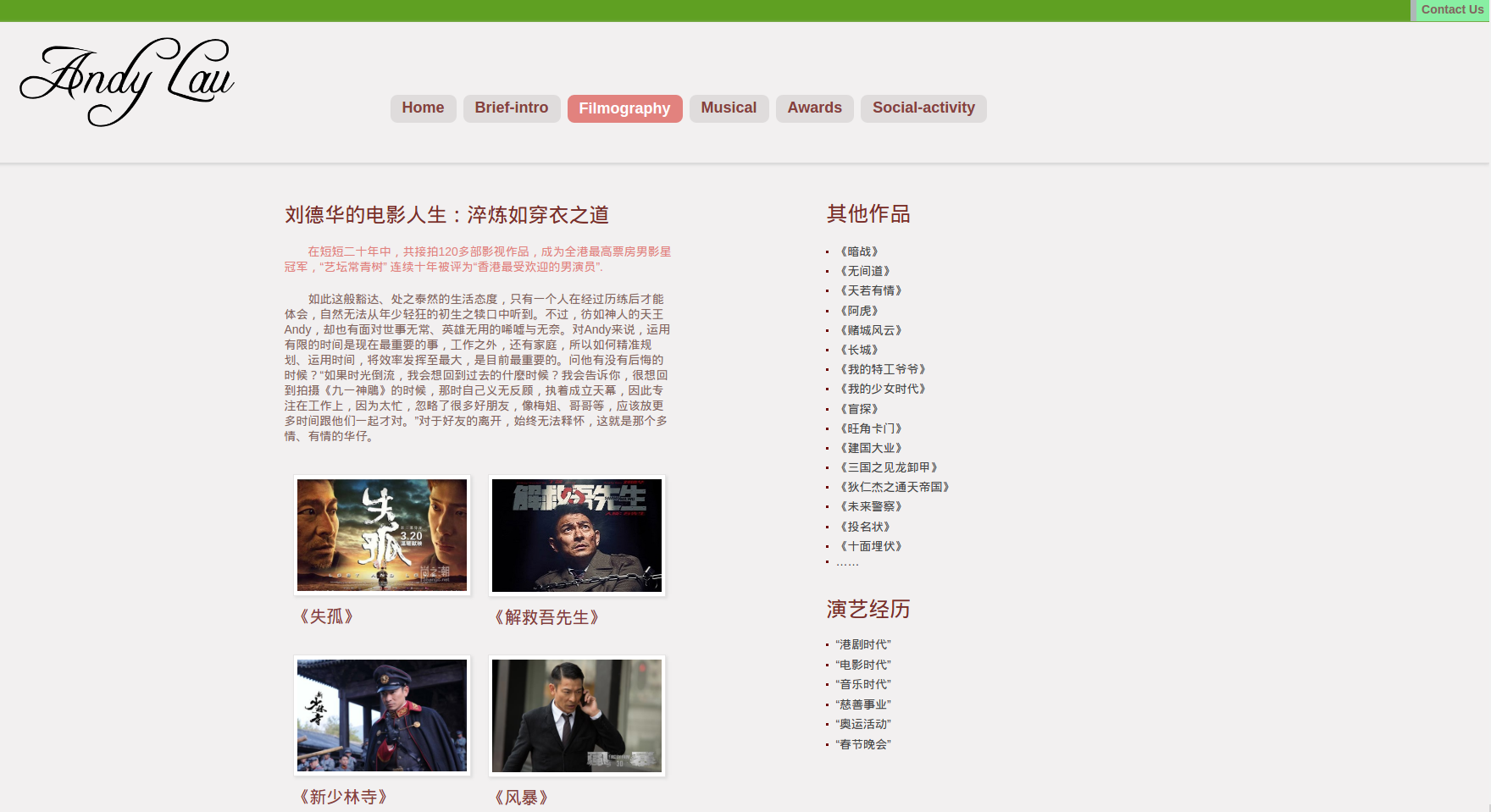Select 《未来警察》 in the list
This screenshot has width=1491, height=812.
[872, 506]
